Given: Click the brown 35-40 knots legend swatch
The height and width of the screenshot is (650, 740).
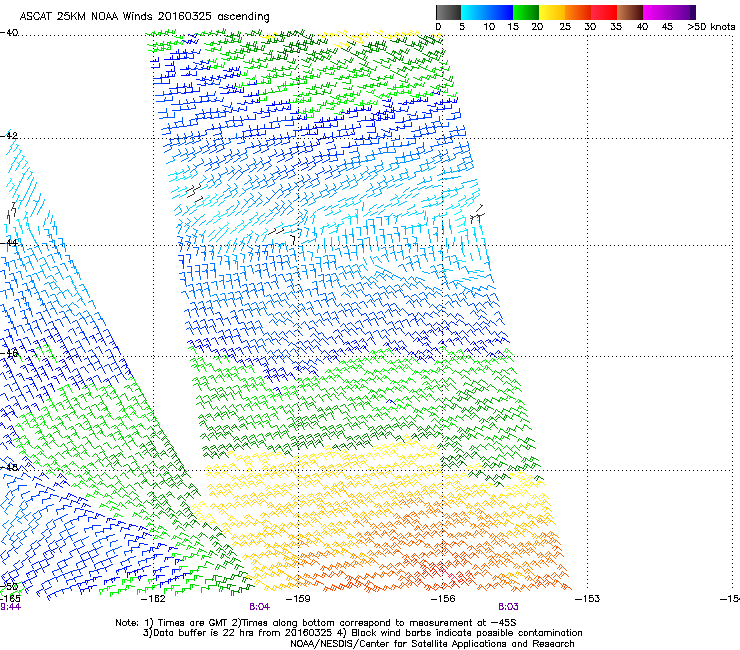Looking at the screenshot, I should click(630, 12).
